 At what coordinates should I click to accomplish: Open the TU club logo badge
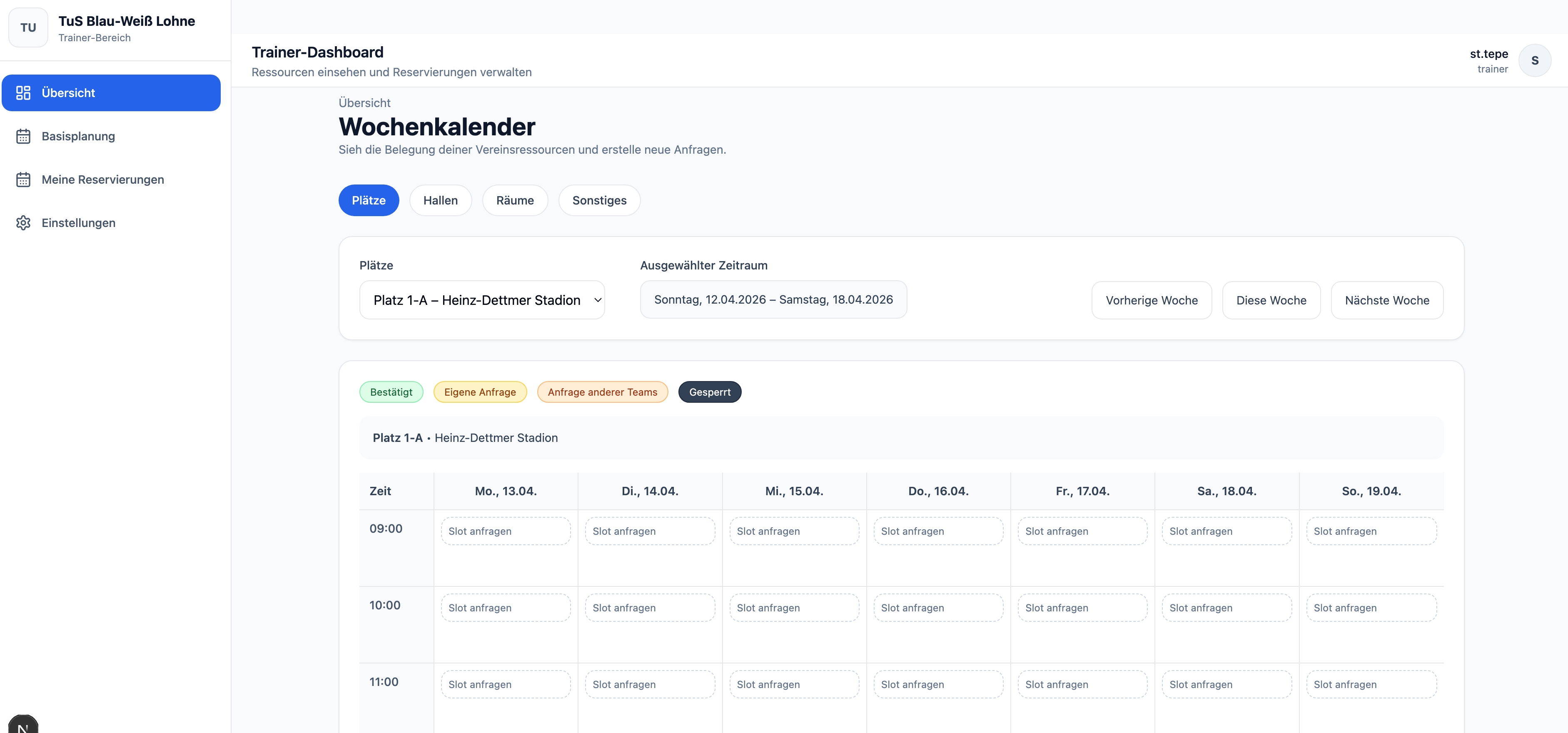[x=28, y=27]
